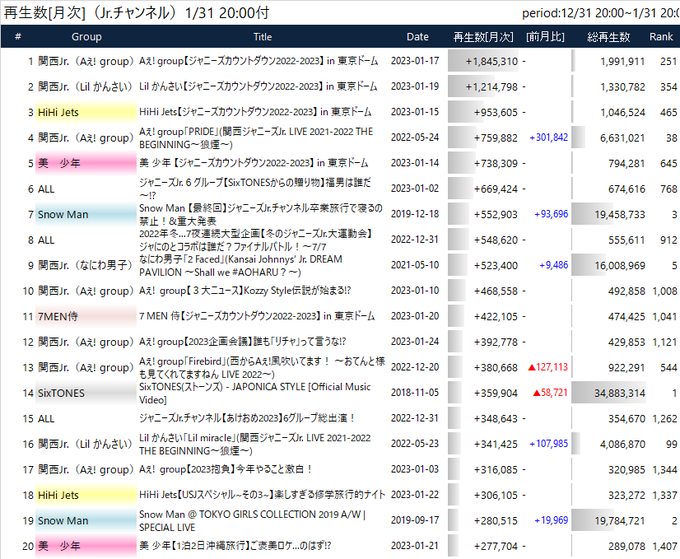Click total views 16,008,969
Image resolution: width=680 pixels, height=559 pixels.
tap(619, 266)
